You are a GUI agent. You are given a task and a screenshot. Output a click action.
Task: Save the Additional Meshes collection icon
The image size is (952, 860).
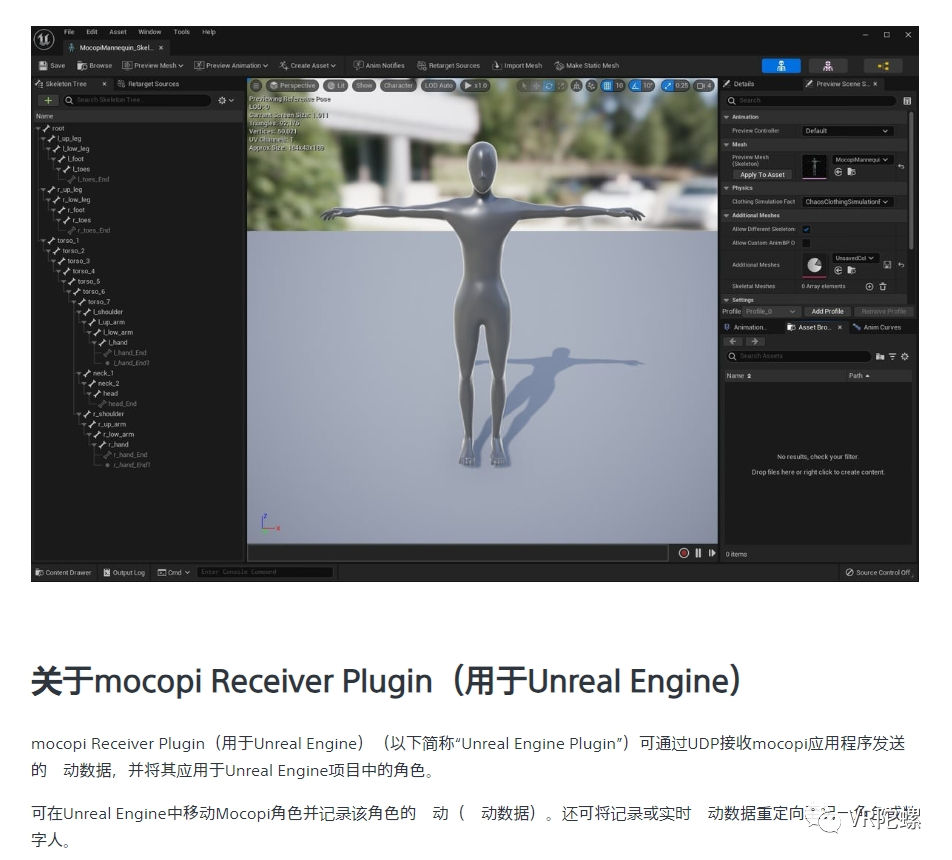click(887, 265)
